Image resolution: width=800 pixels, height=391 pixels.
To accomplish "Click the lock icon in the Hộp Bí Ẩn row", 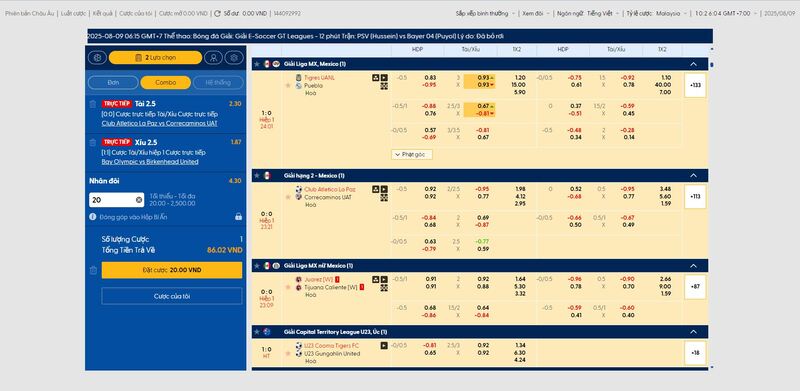I will 238,216.
